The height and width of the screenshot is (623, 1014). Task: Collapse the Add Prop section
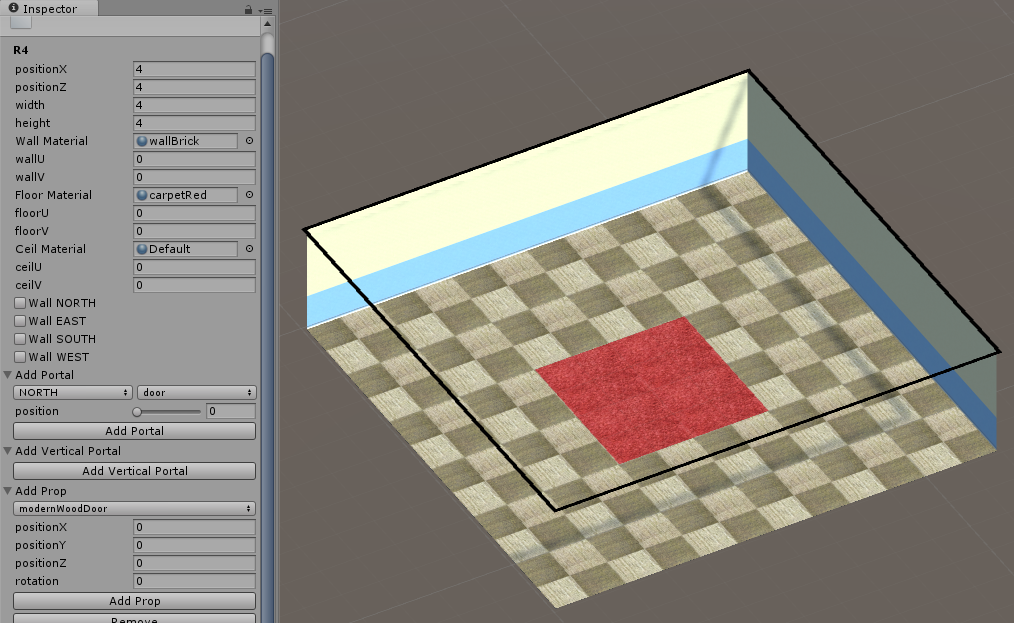pos(8,491)
